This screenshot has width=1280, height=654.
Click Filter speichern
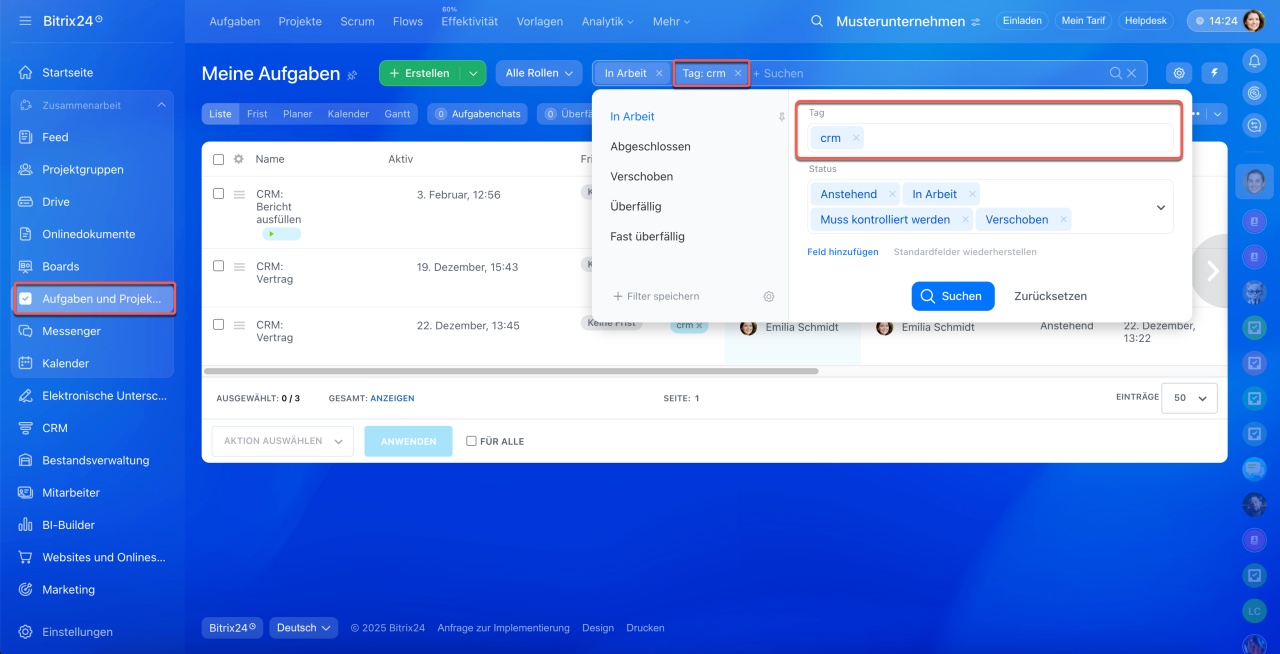point(656,296)
